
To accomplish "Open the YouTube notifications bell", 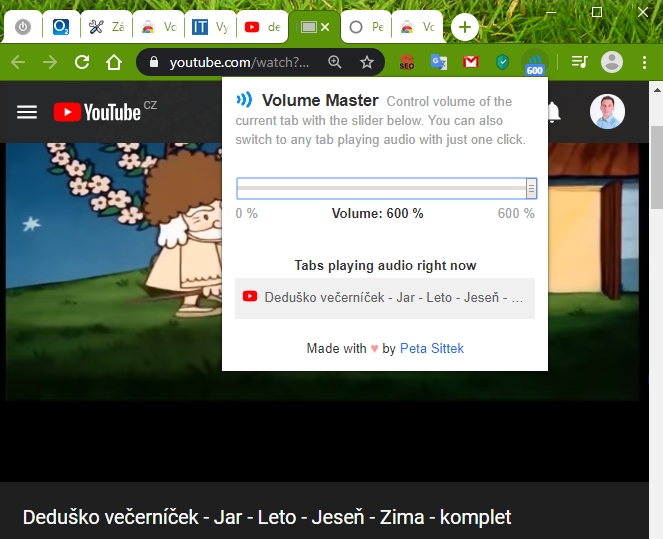I will tap(553, 112).
